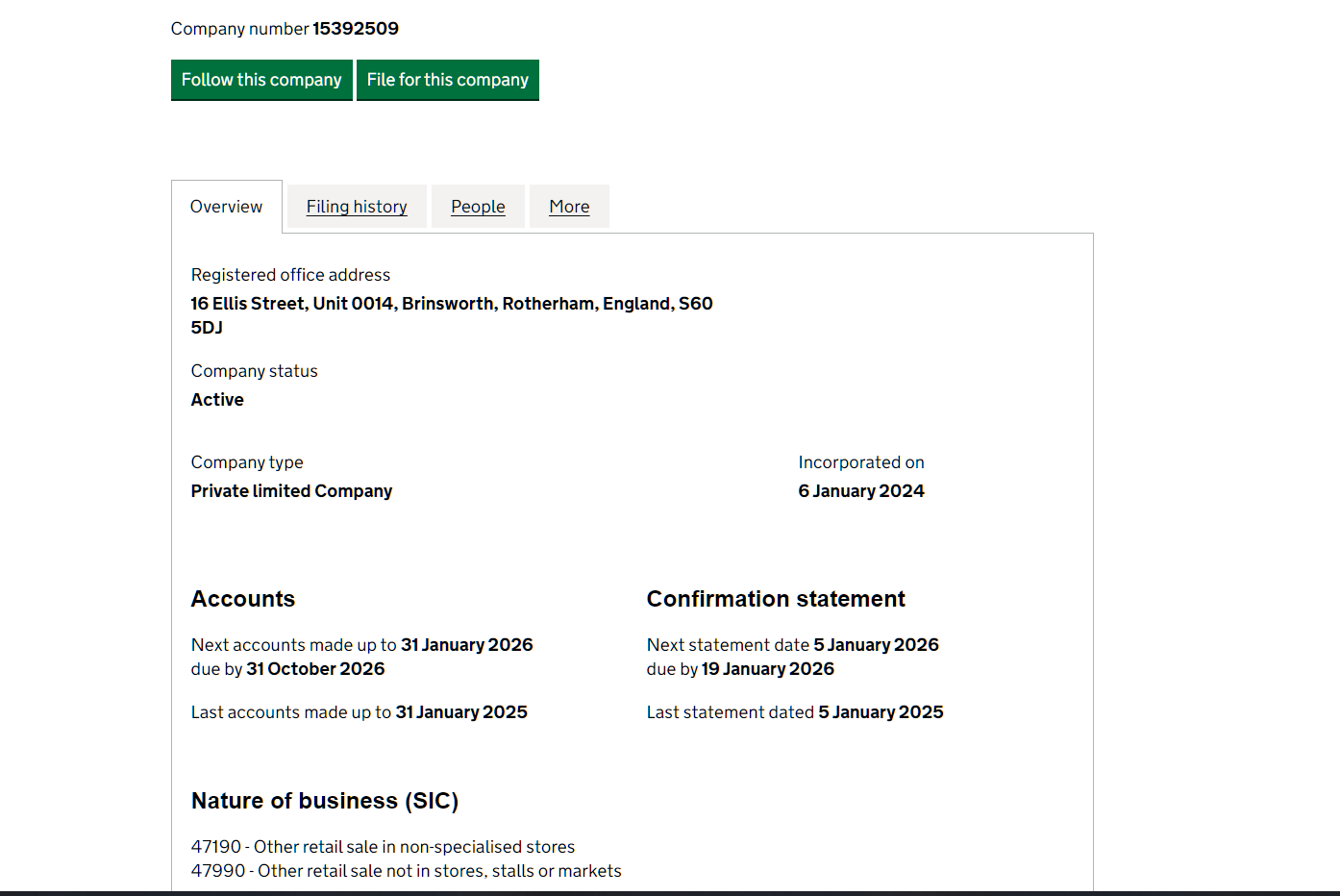Click the Accounts section heading
This screenshot has width=1340, height=896.
click(242, 599)
